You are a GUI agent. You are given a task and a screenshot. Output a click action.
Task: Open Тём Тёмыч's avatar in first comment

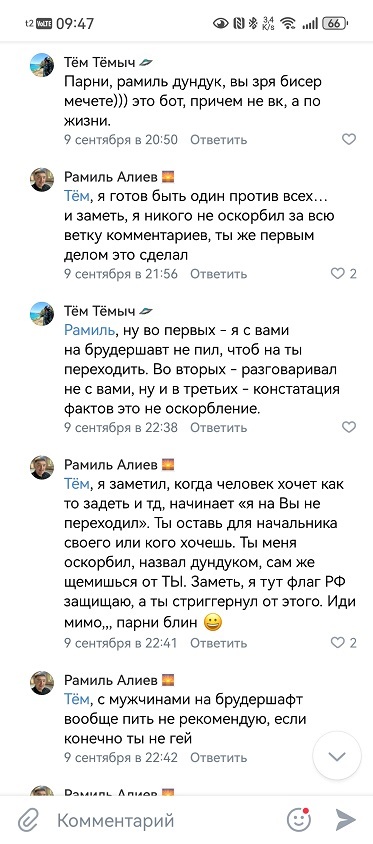tap(41, 65)
